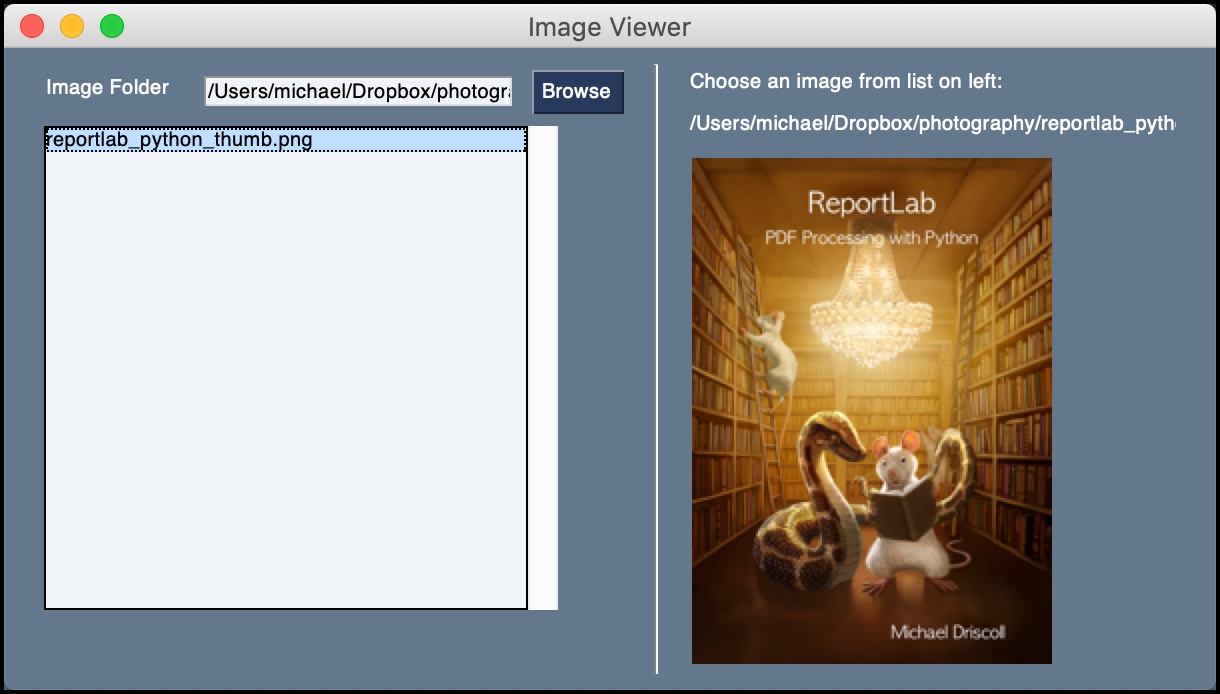Click the image preview thumbnail
Image resolution: width=1220 pixels, height=694 pixels.
(x=871, y=410)
